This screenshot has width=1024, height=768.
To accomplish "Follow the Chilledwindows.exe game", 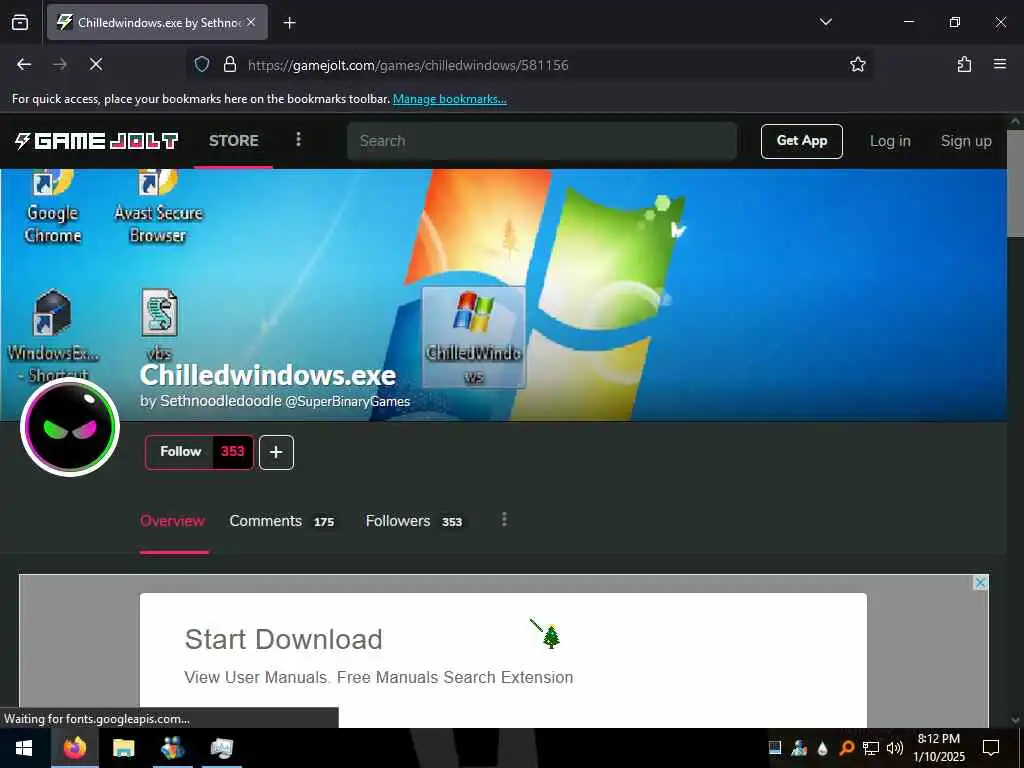I will tap(180, 451).
